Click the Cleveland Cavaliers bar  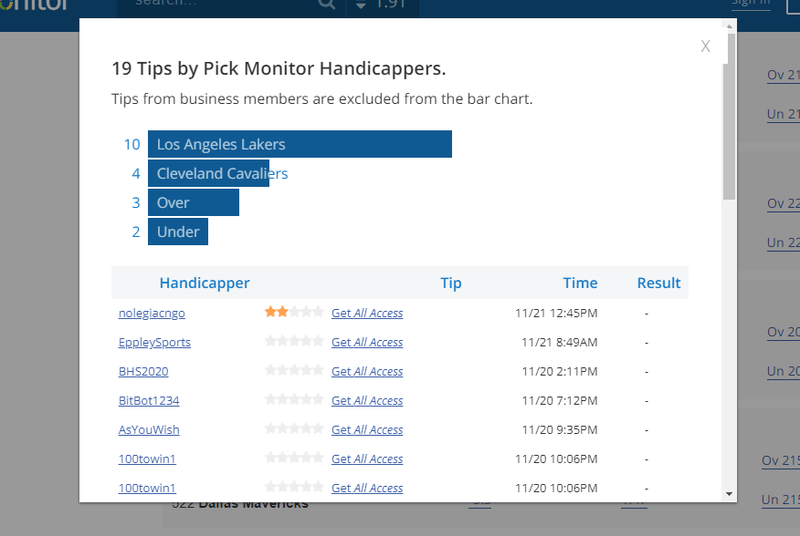coord(209,173)
